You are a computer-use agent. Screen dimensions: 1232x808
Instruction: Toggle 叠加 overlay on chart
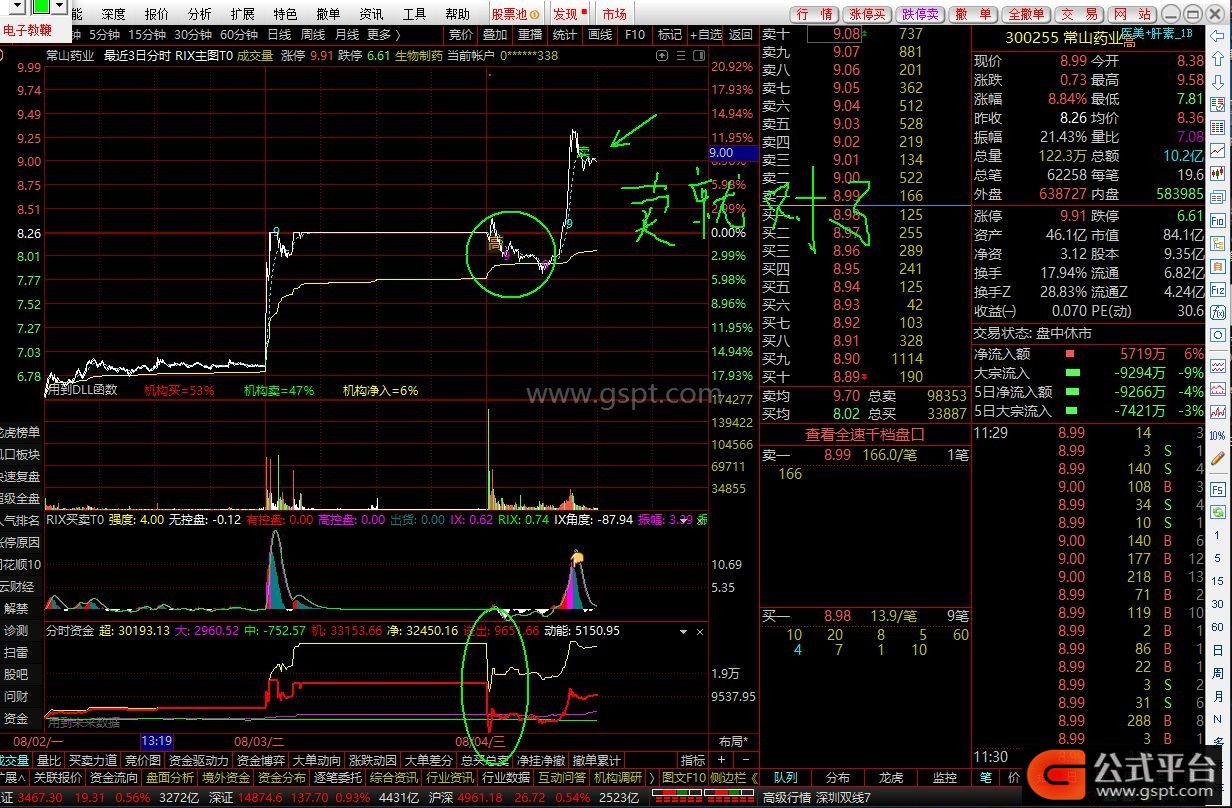[495, 34]
